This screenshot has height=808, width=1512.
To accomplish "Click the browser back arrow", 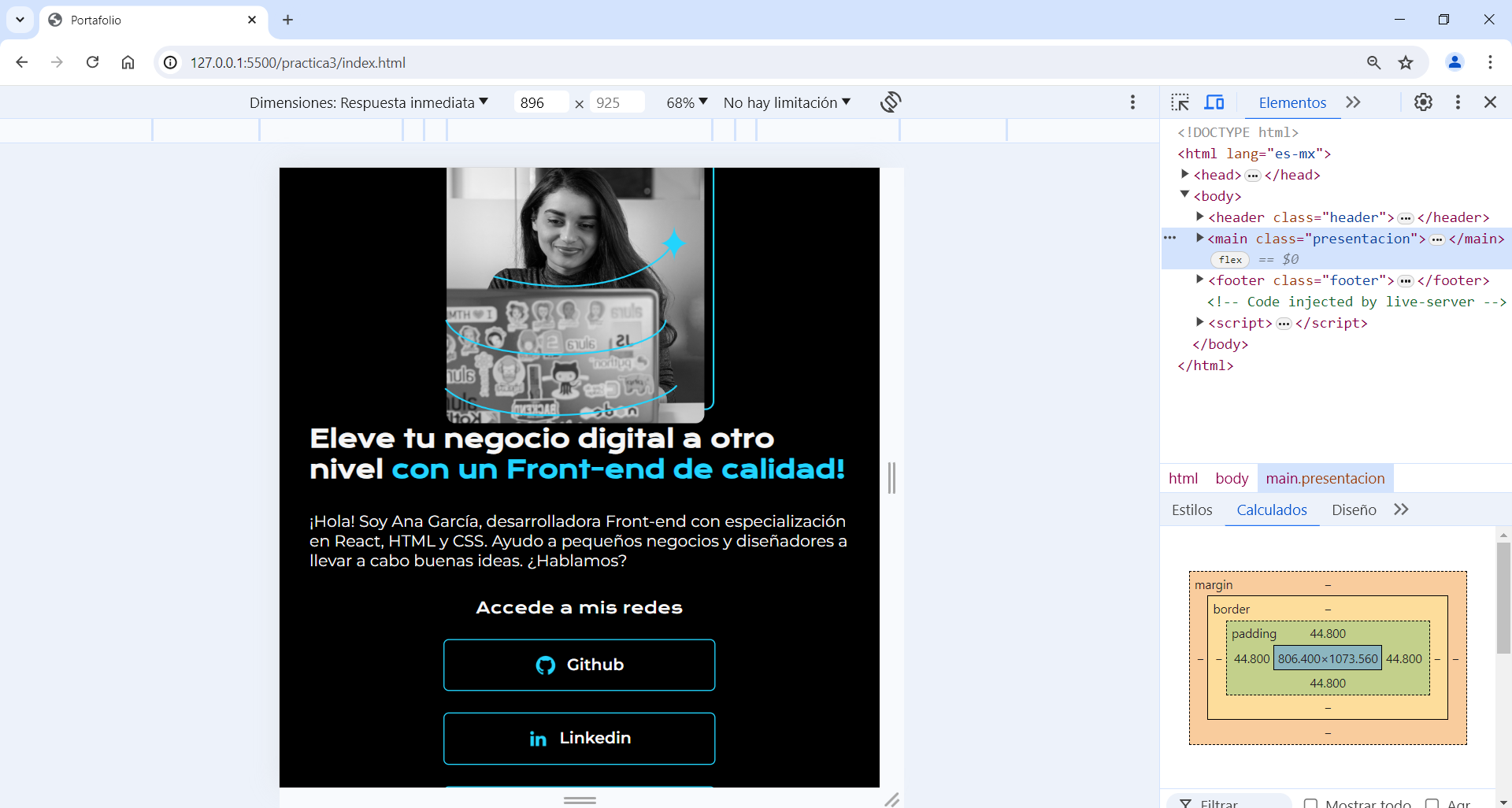I will click(22, 62).
